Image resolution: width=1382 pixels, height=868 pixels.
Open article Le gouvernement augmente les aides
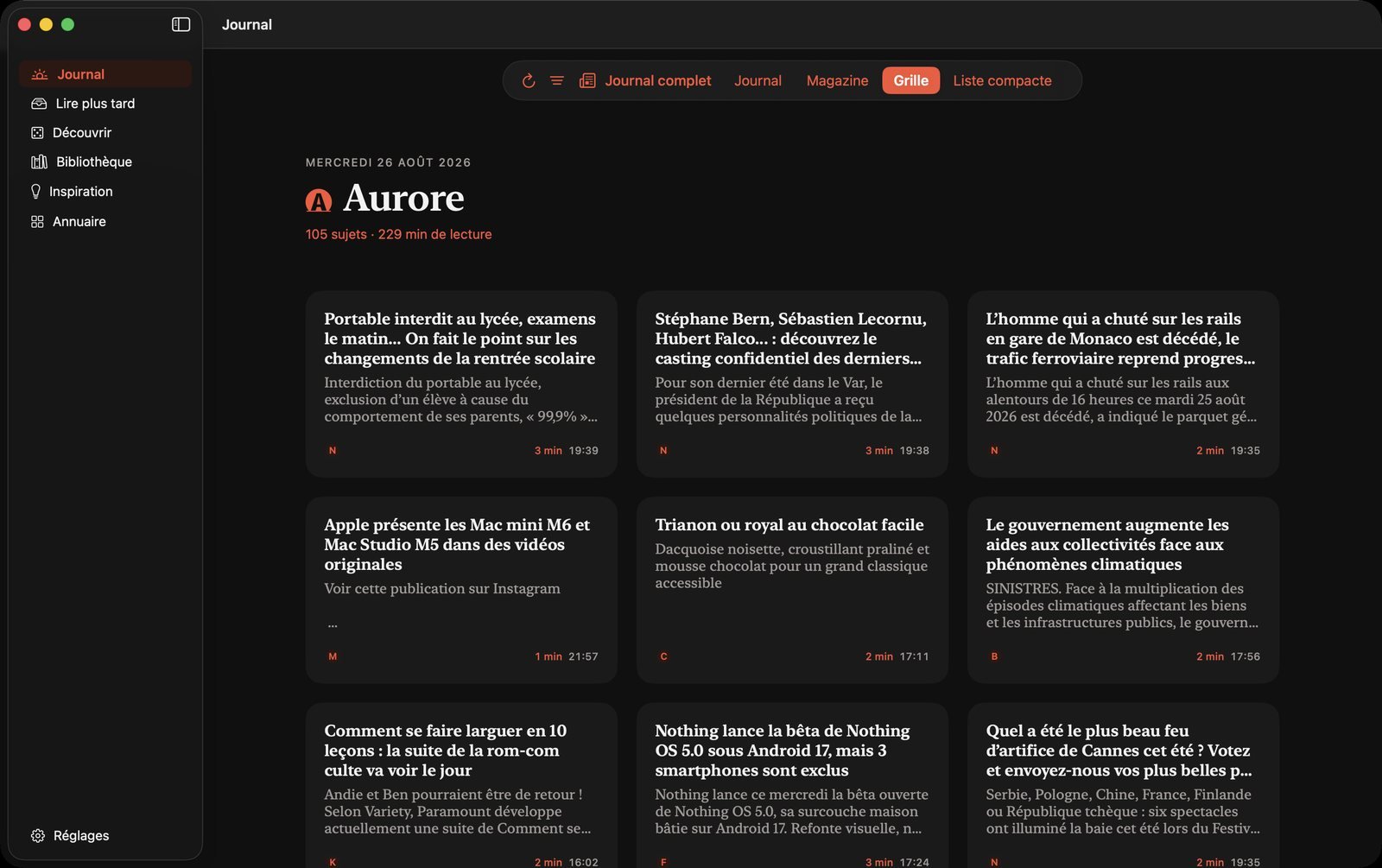pos(1123,591)
